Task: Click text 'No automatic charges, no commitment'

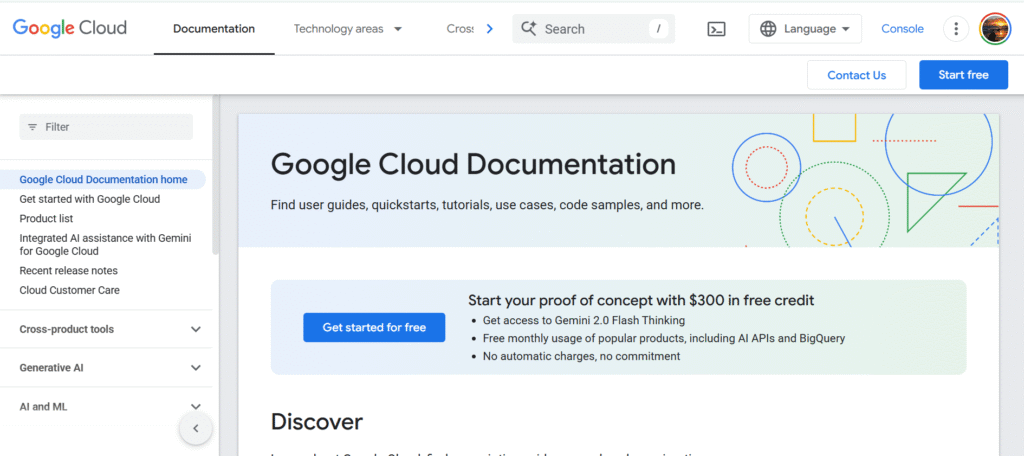Action: click(581, 356)
